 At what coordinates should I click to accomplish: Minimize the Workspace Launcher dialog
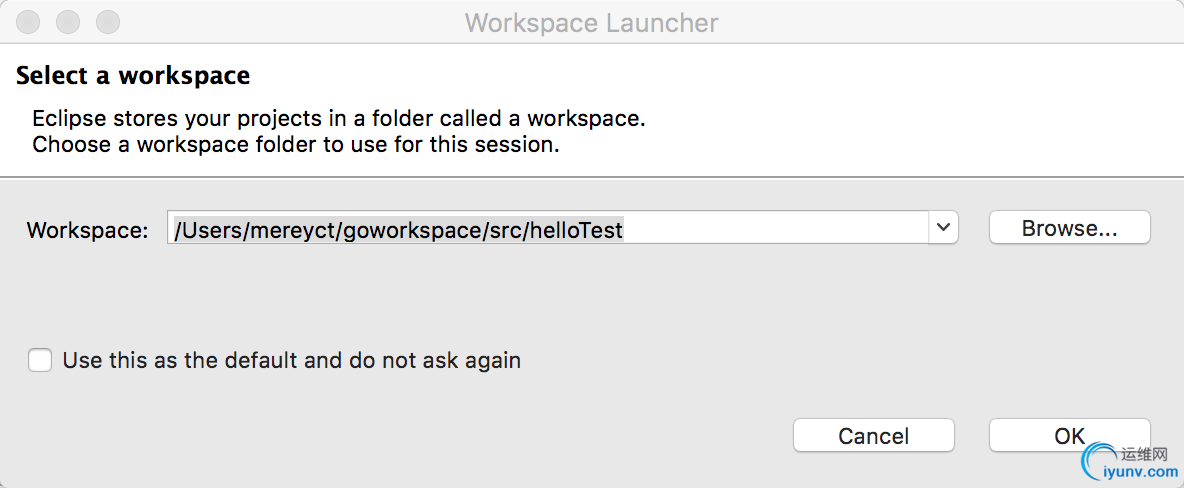[x=68, y=22]
